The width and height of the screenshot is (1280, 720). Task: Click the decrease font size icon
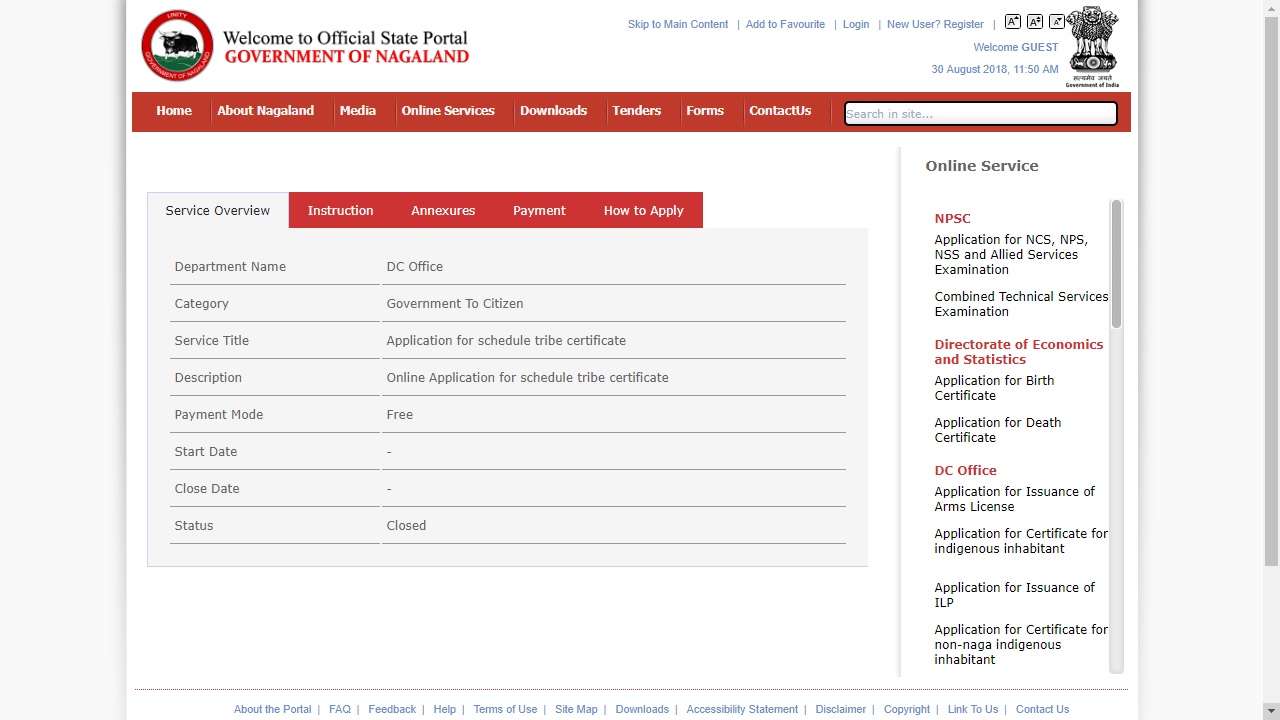[x=1058, y=21]
